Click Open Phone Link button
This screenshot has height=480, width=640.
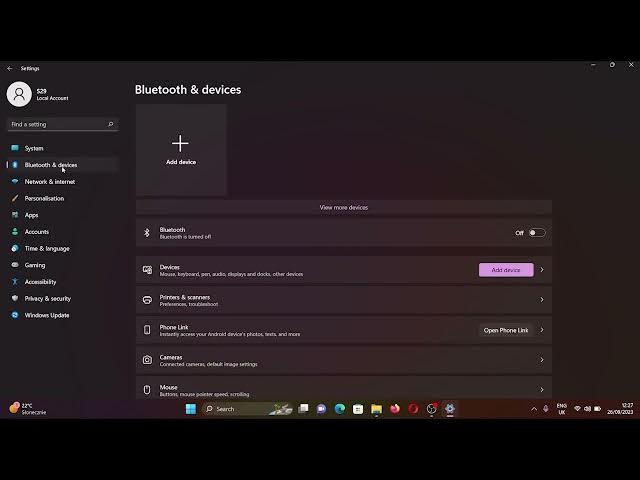[x=506, y=330]
